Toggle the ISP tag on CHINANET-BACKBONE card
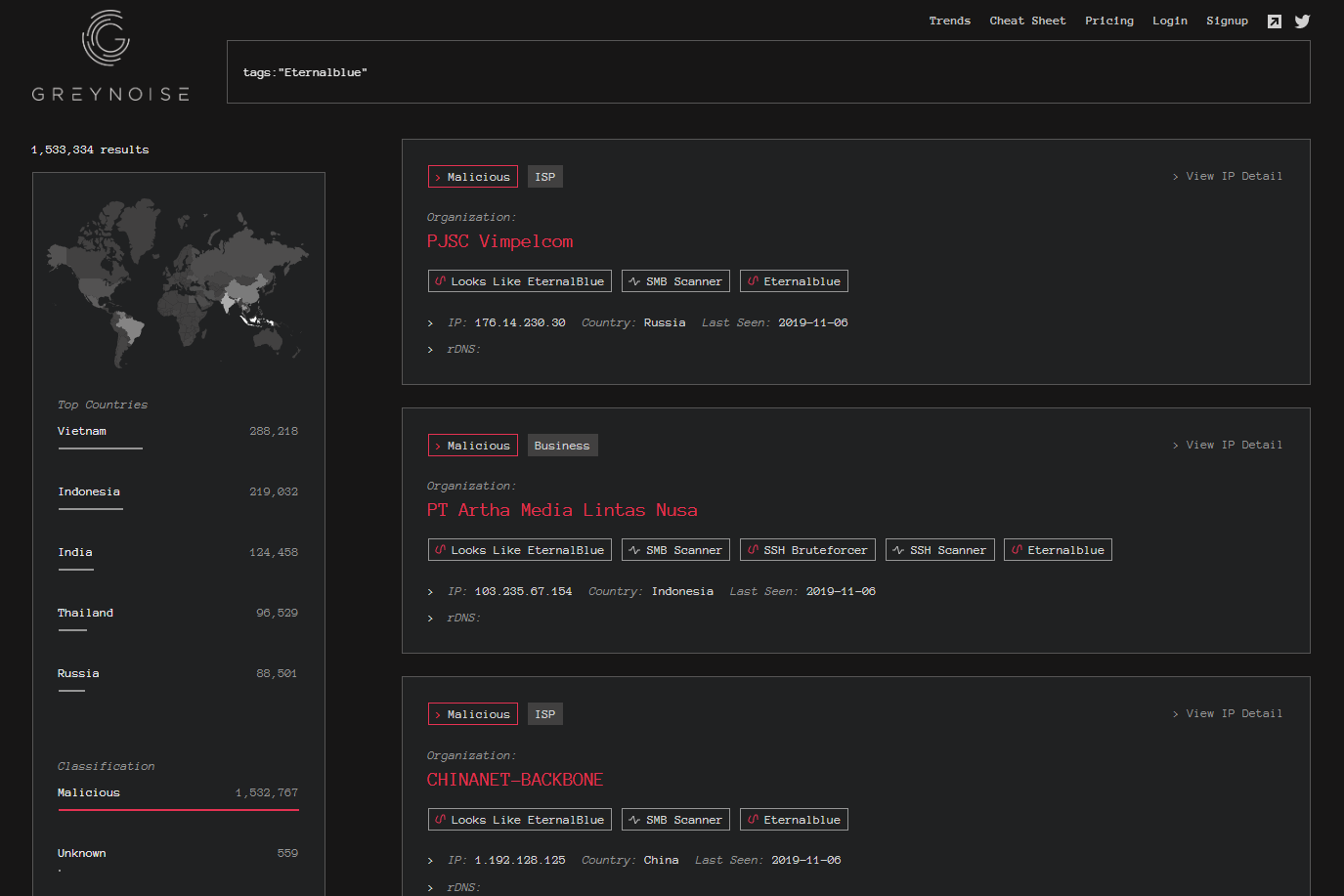This screenshot has height=896, width=1344. tap(544, 713)
